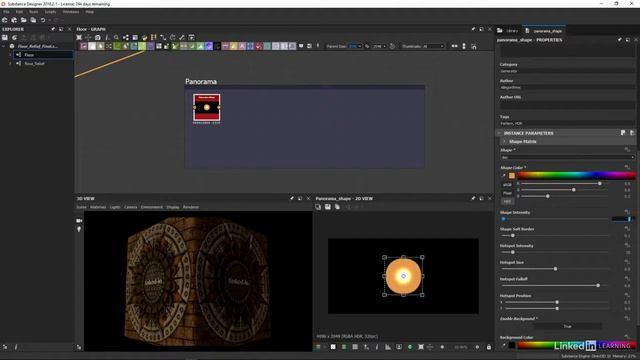The image size is (640, 360).
Task: Click the Shape Color hue rainbow bar
Action: coord(576,176)
